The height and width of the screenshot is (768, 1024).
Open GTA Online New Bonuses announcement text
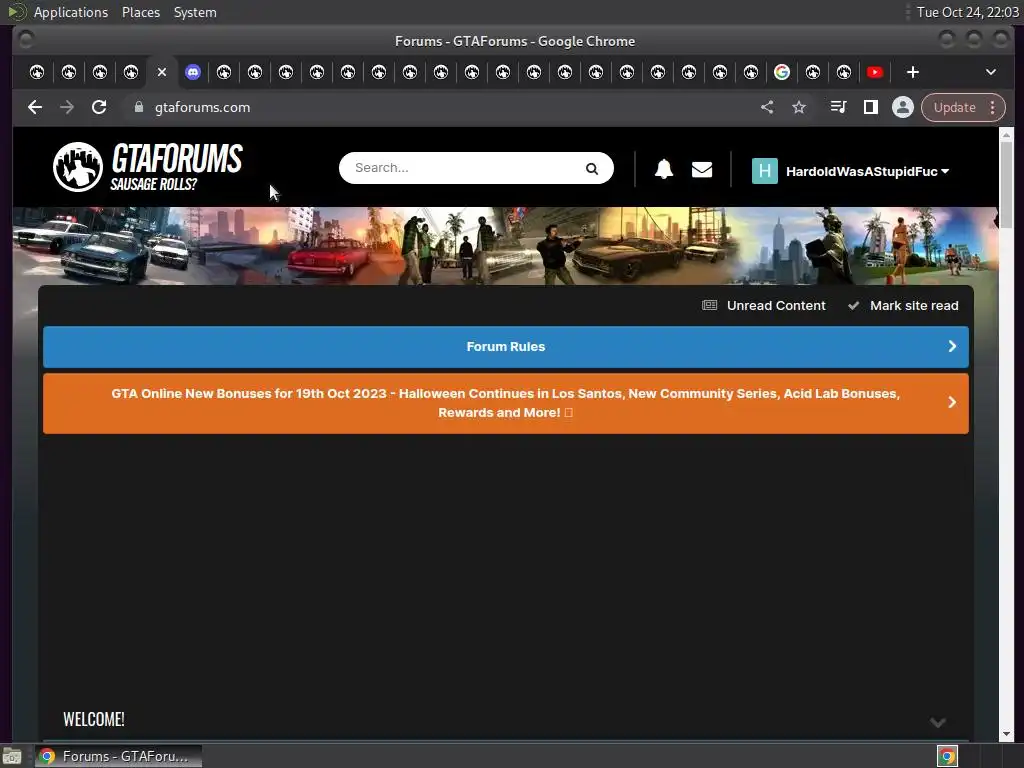pyautogui.click(x=505, y=403)
